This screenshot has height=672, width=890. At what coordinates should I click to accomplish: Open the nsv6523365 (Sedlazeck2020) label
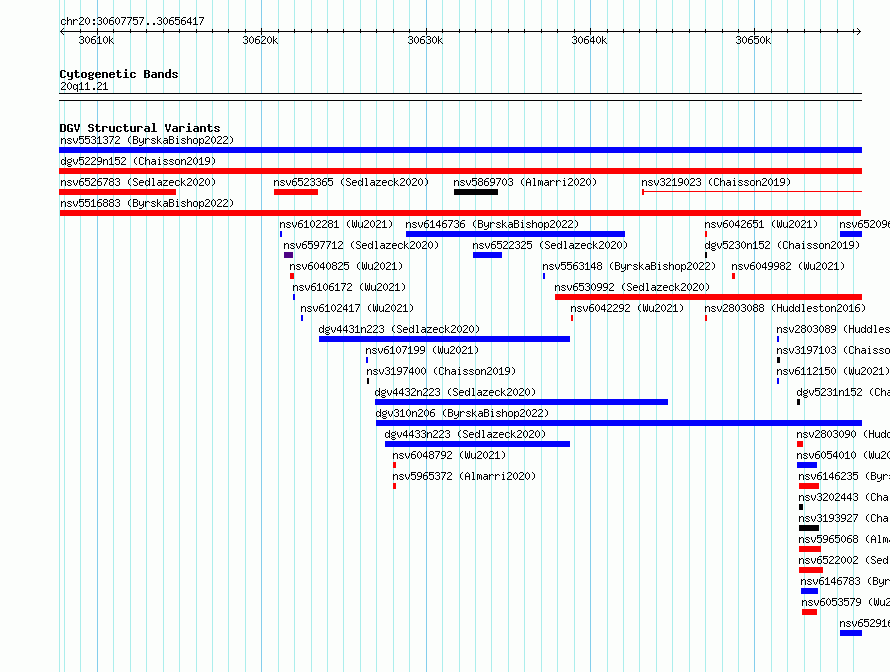point(351,182)
